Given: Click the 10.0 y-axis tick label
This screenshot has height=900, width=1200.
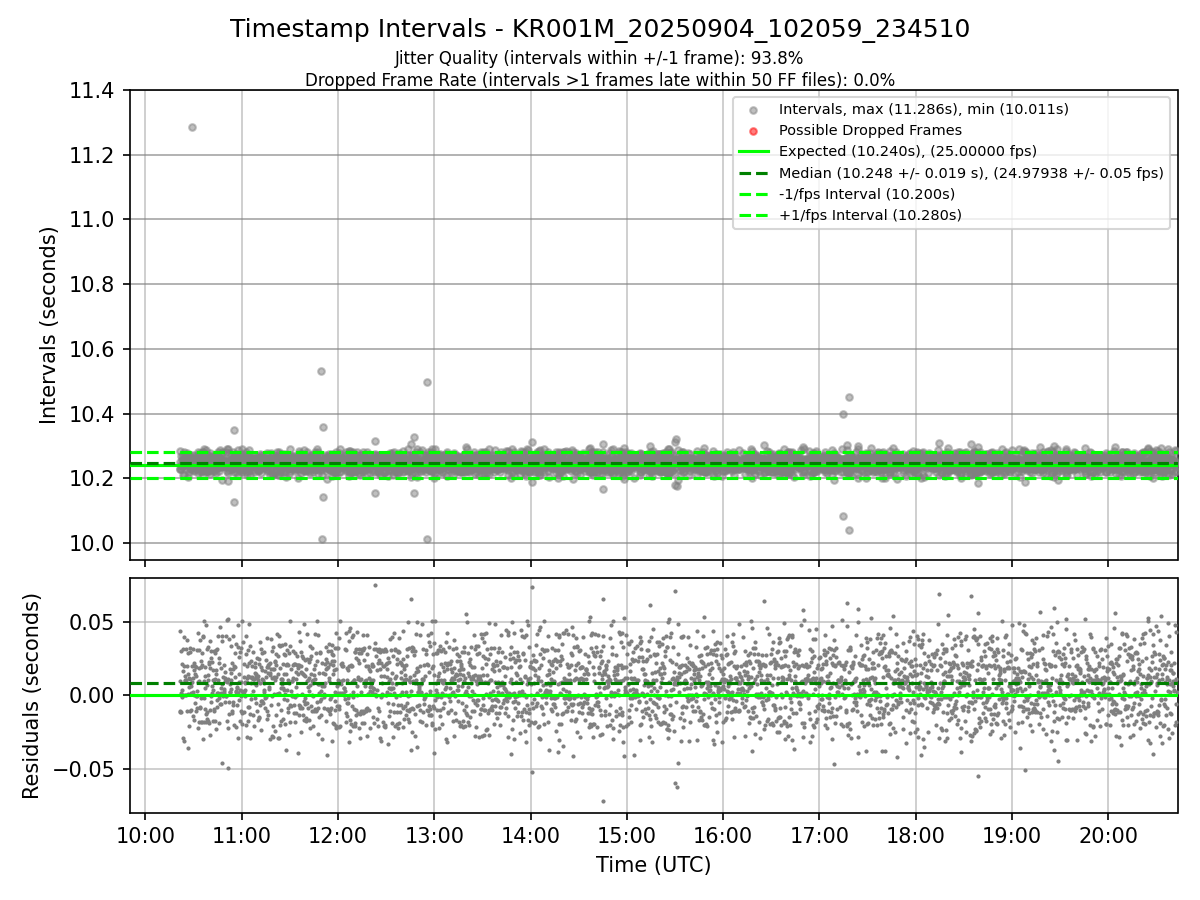Looking at the screenshot, I should pyautogui.click(x=93, y=544).
